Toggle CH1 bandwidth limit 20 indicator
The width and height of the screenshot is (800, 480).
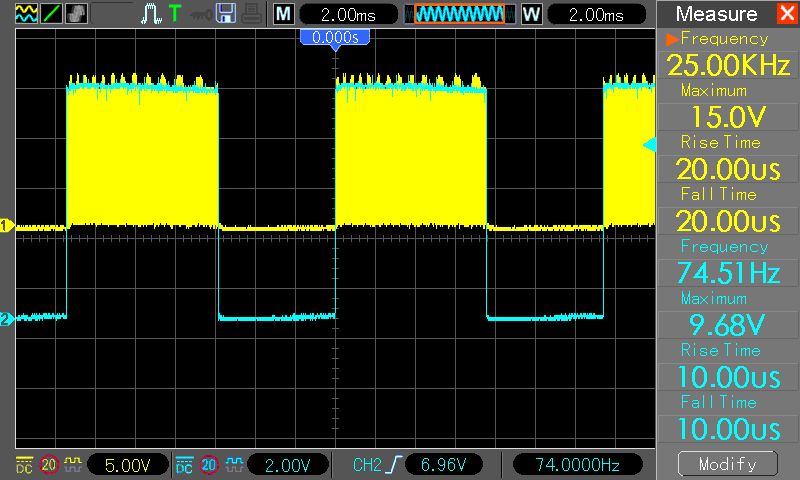pos(48,465)
